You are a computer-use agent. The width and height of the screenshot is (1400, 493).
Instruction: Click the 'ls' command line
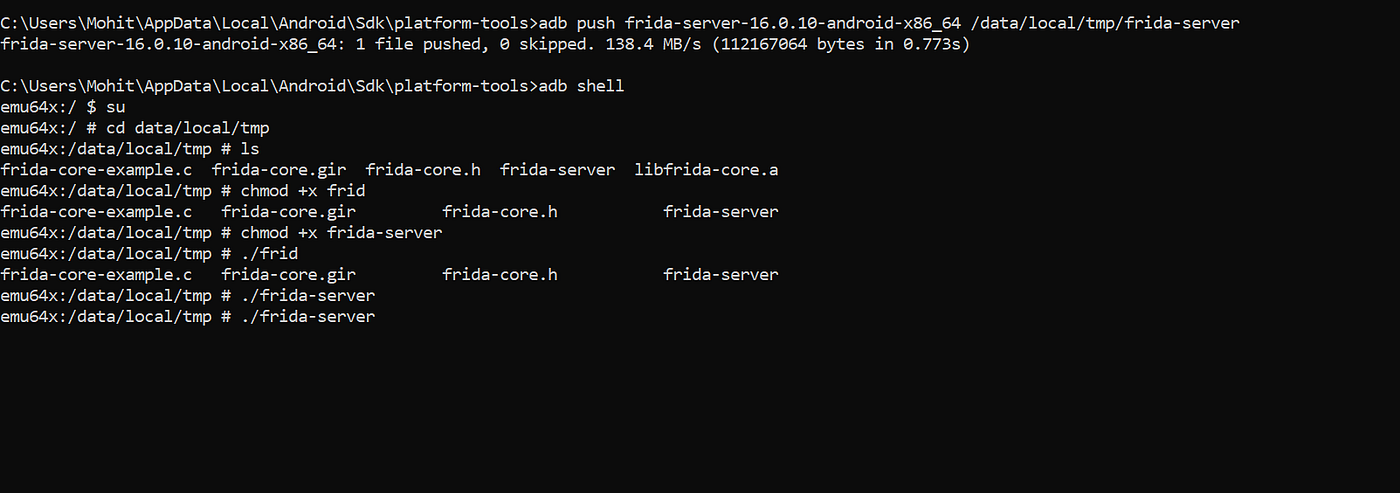pyautogui.click(x=130, y=149)
